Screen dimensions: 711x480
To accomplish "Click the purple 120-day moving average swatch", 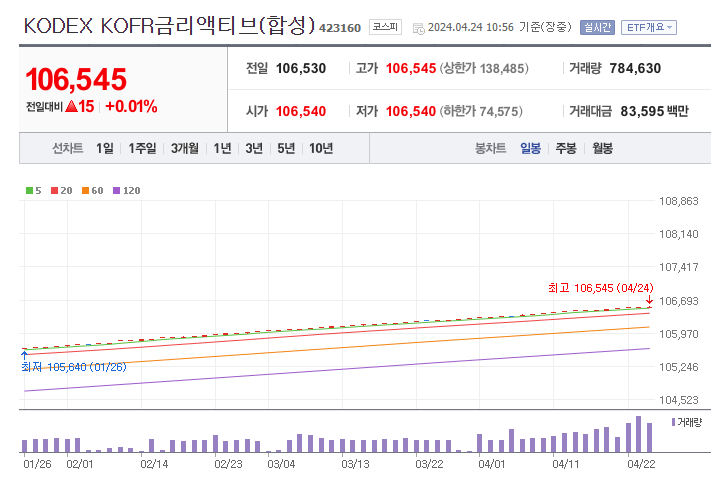I will pos(117,191).
